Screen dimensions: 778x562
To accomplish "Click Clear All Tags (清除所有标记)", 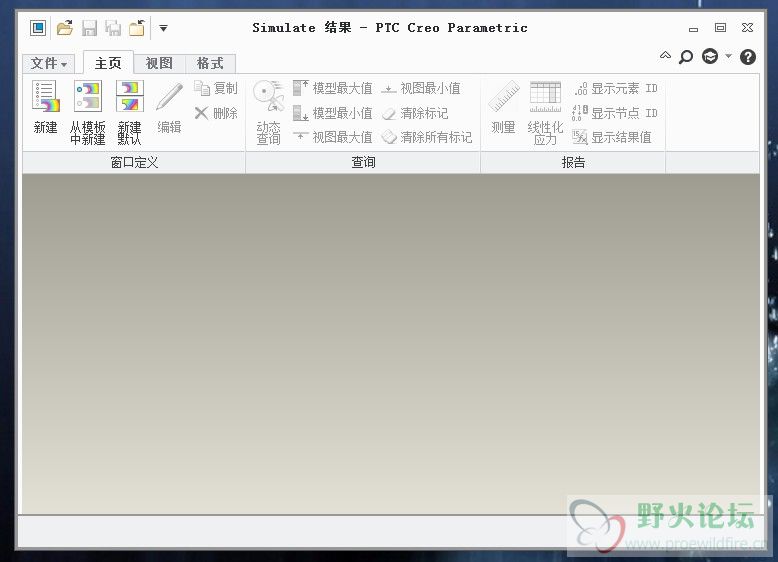I will point(427,137).
